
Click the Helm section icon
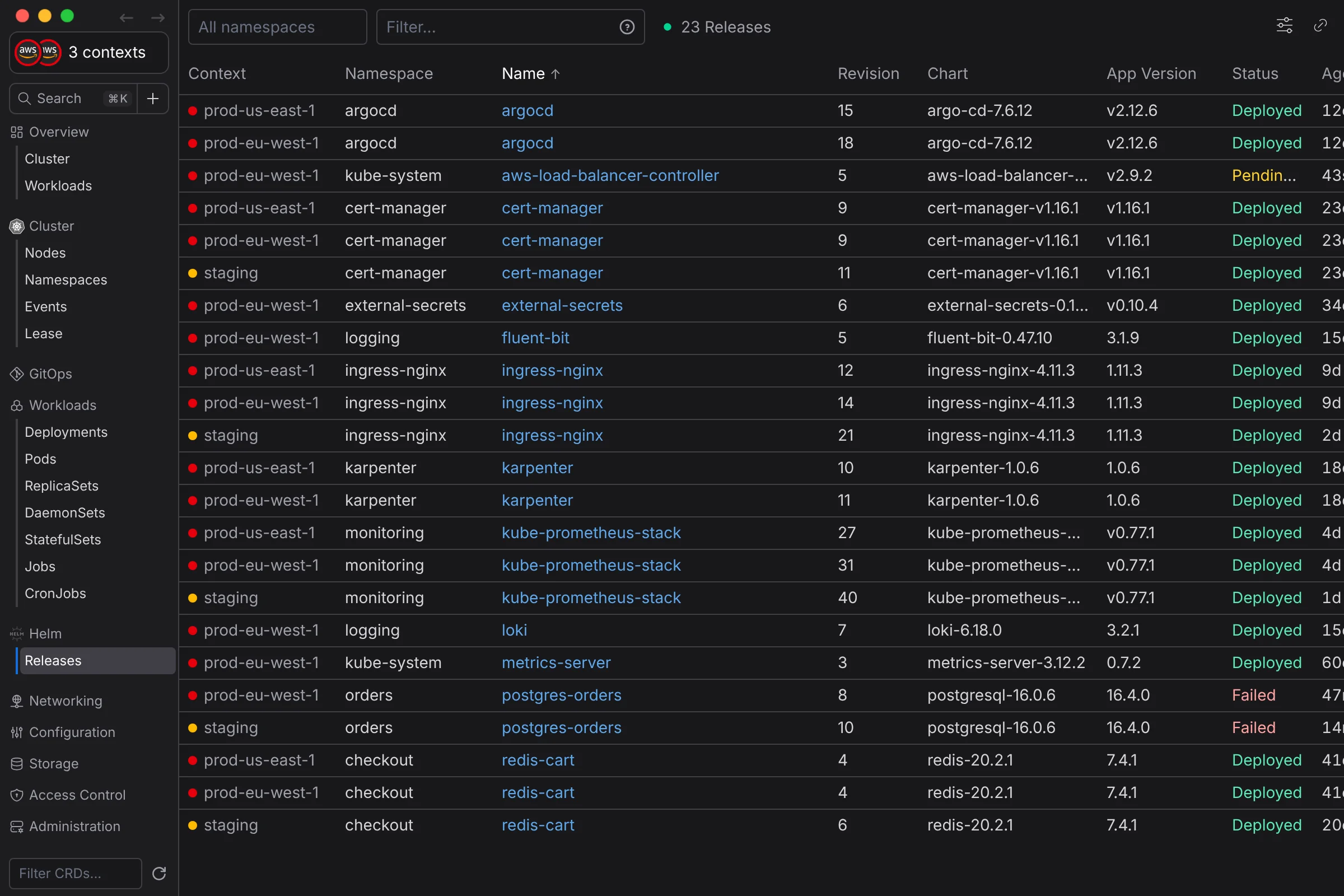[x=17, y=633]
